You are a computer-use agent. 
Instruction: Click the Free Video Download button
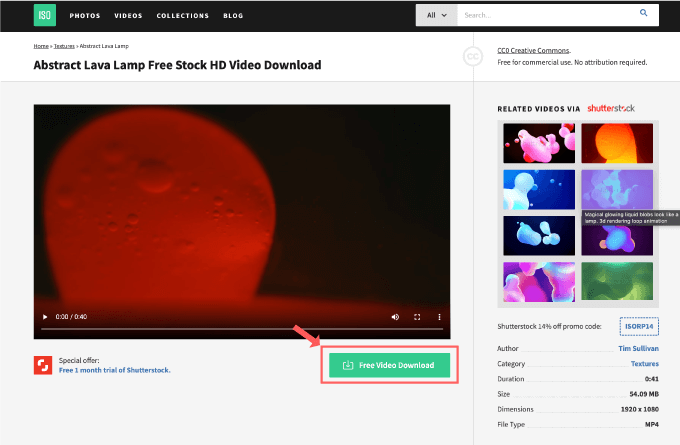click(389, 365)
